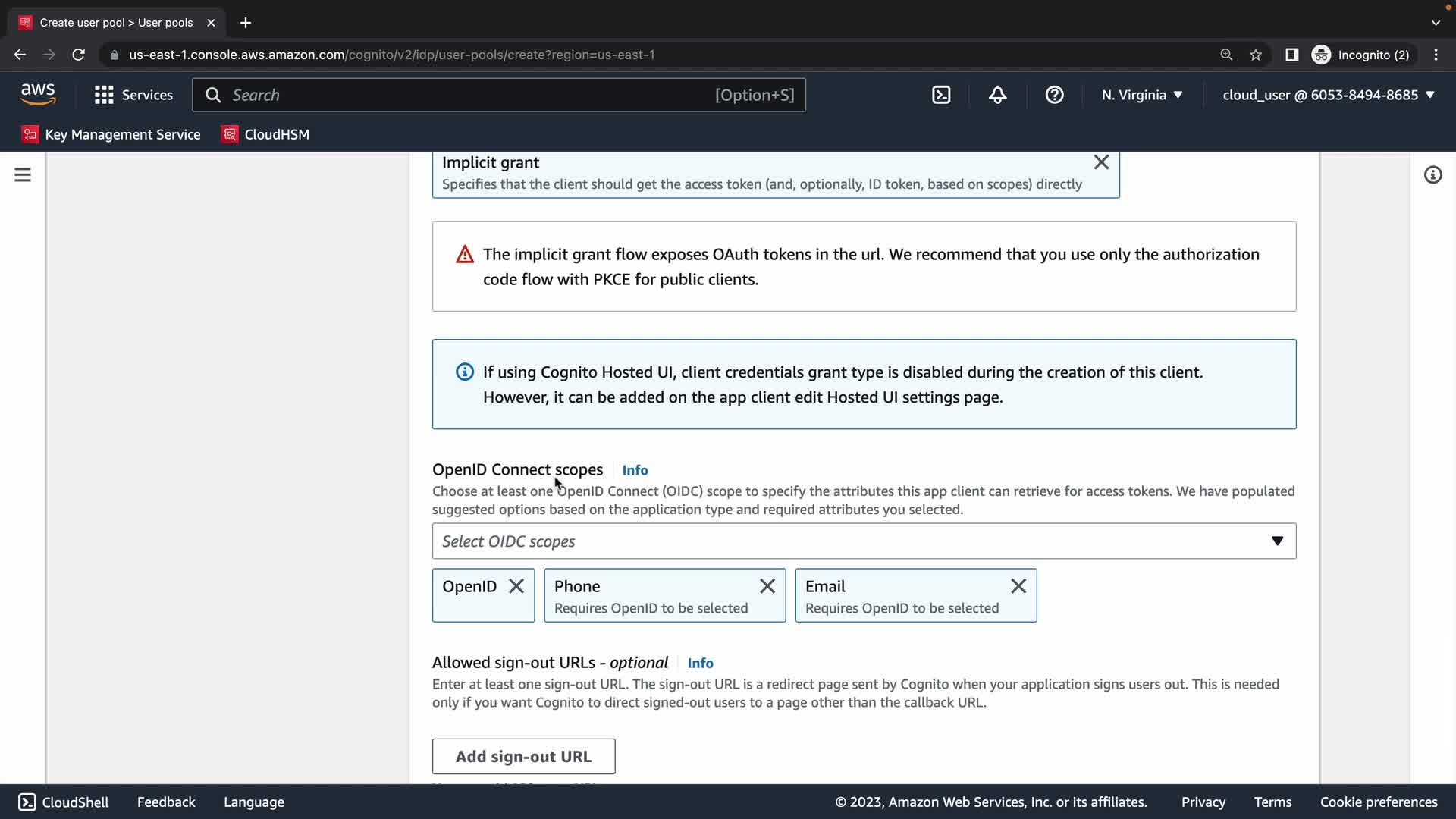
Task: Remove the Email scope token
Action: coord(1018,586)
